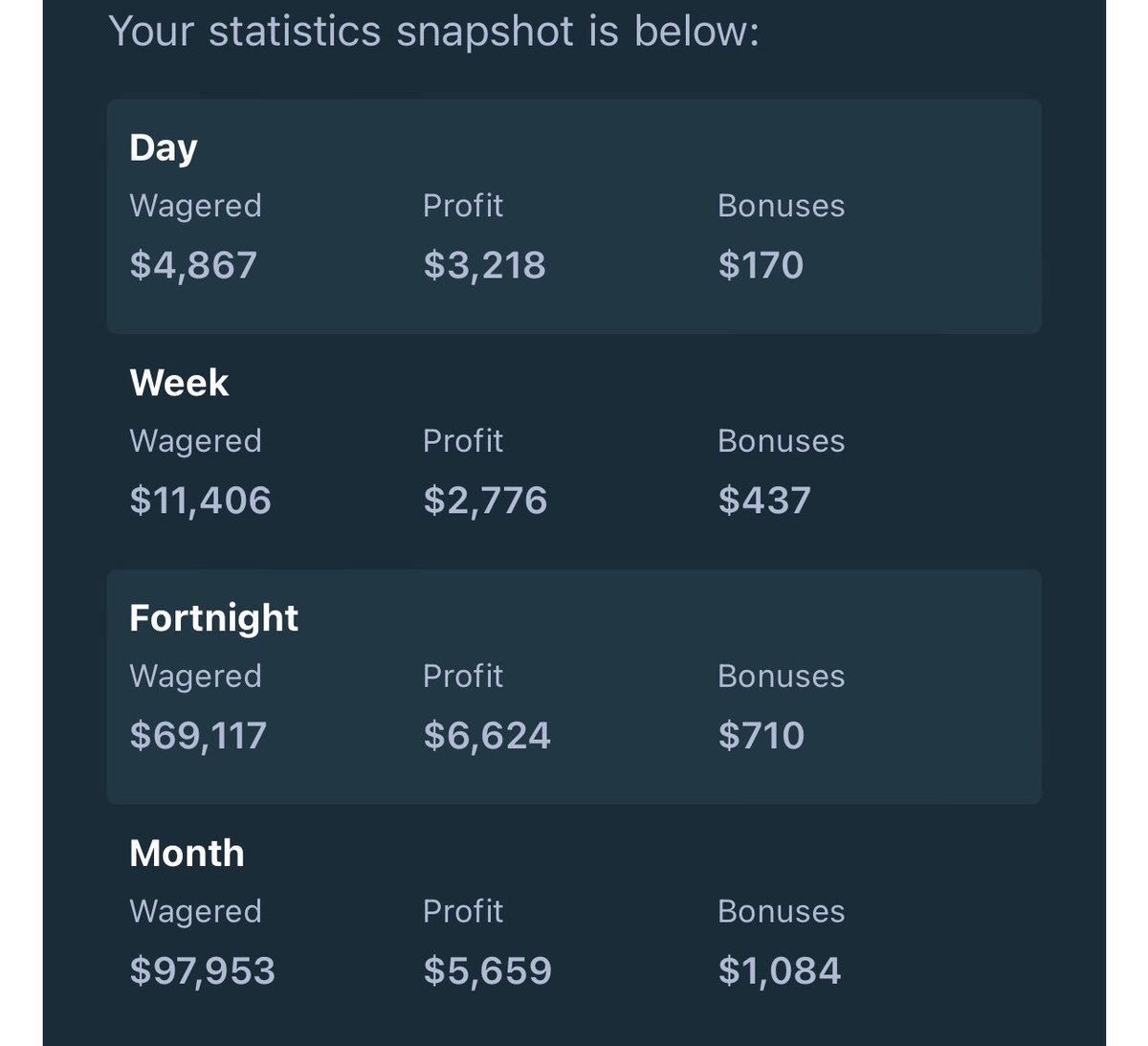Click the Day wagered amount $4,867
Screen dimensions: 1148x1046
[x=193, y=265]
